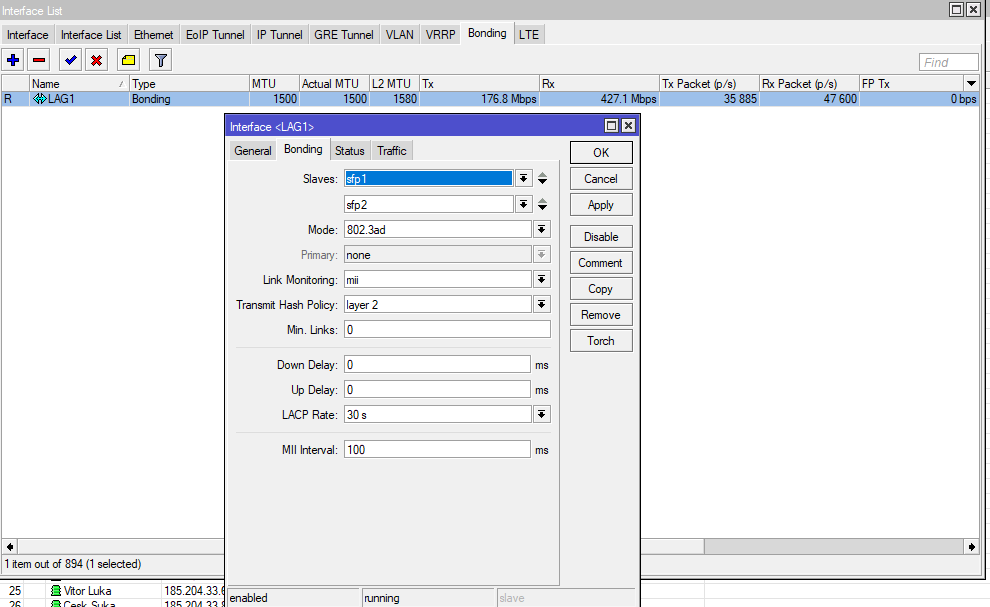This screenshot has height=607, width=990.
Task: Open the Status tab in LAG1 dialog
Action: click(349, 151)
